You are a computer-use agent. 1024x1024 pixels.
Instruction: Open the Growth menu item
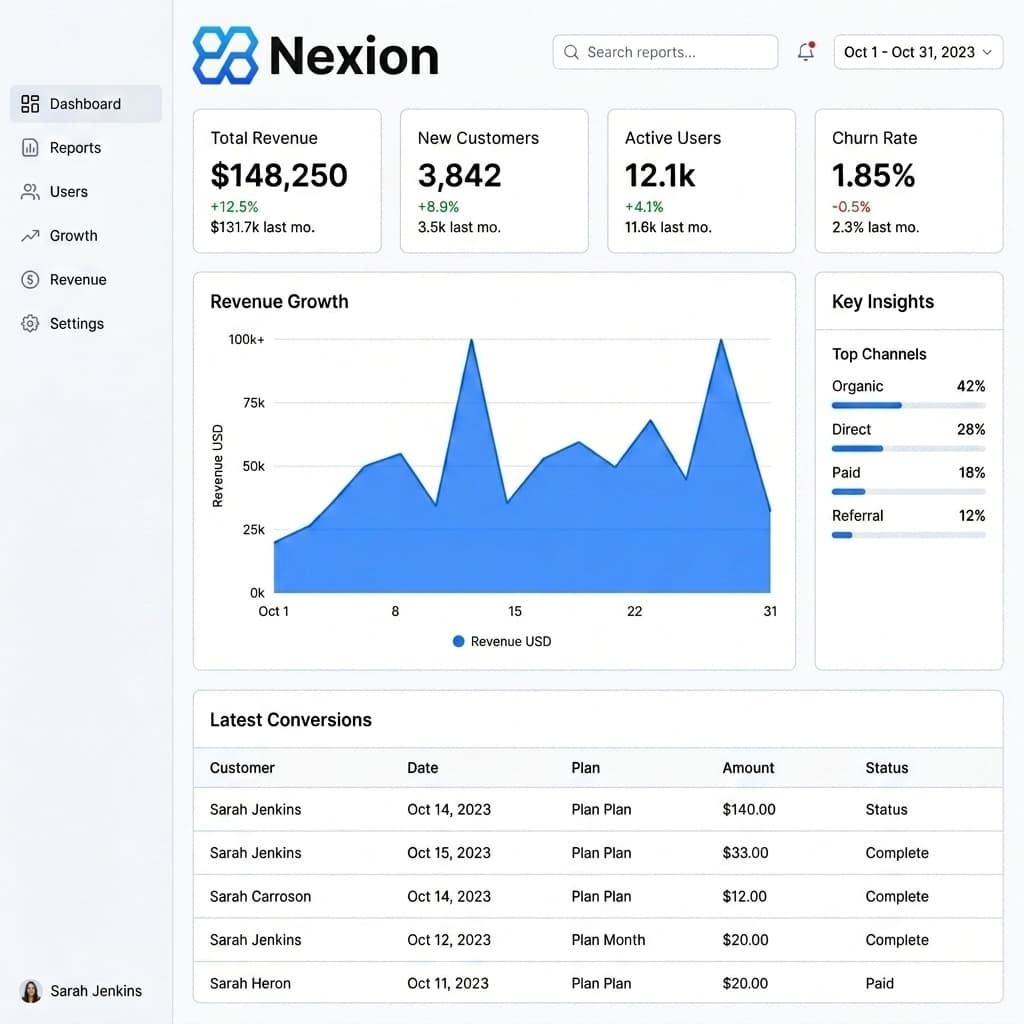point(86,236)
